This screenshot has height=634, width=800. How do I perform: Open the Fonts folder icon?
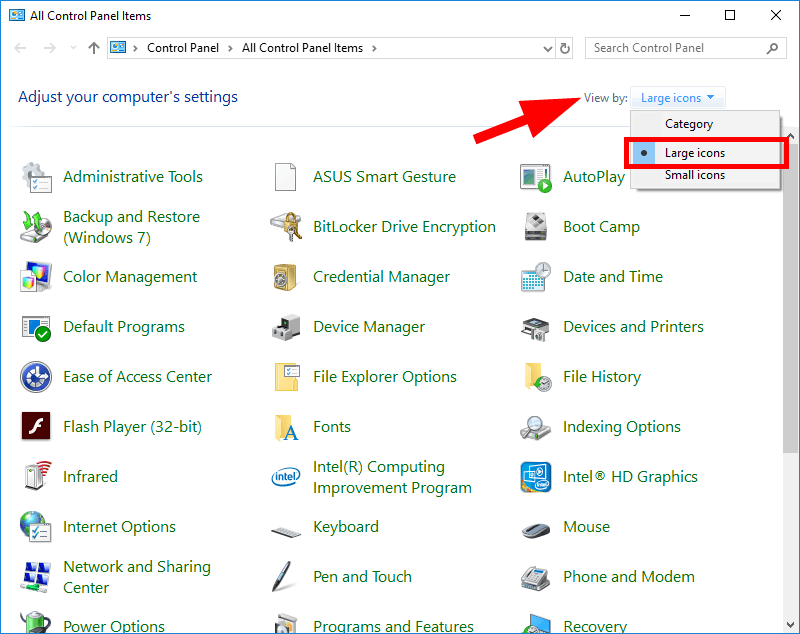(x=286, y=427)
